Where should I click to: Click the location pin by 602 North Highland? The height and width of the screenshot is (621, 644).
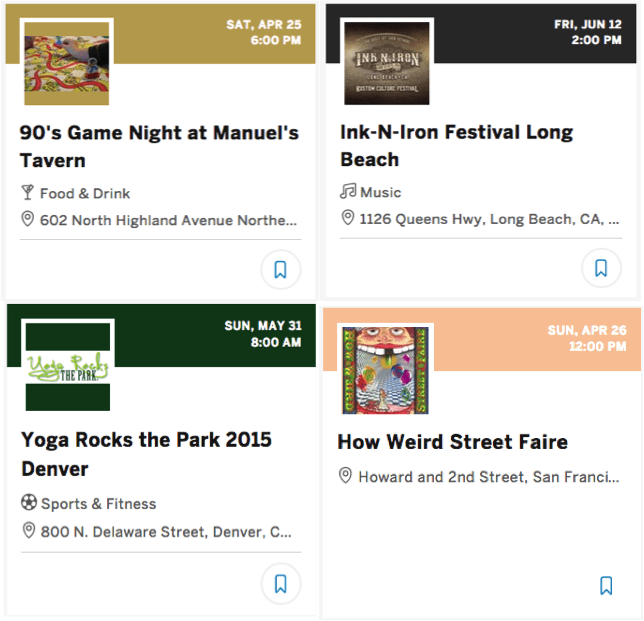click(28, 219)
